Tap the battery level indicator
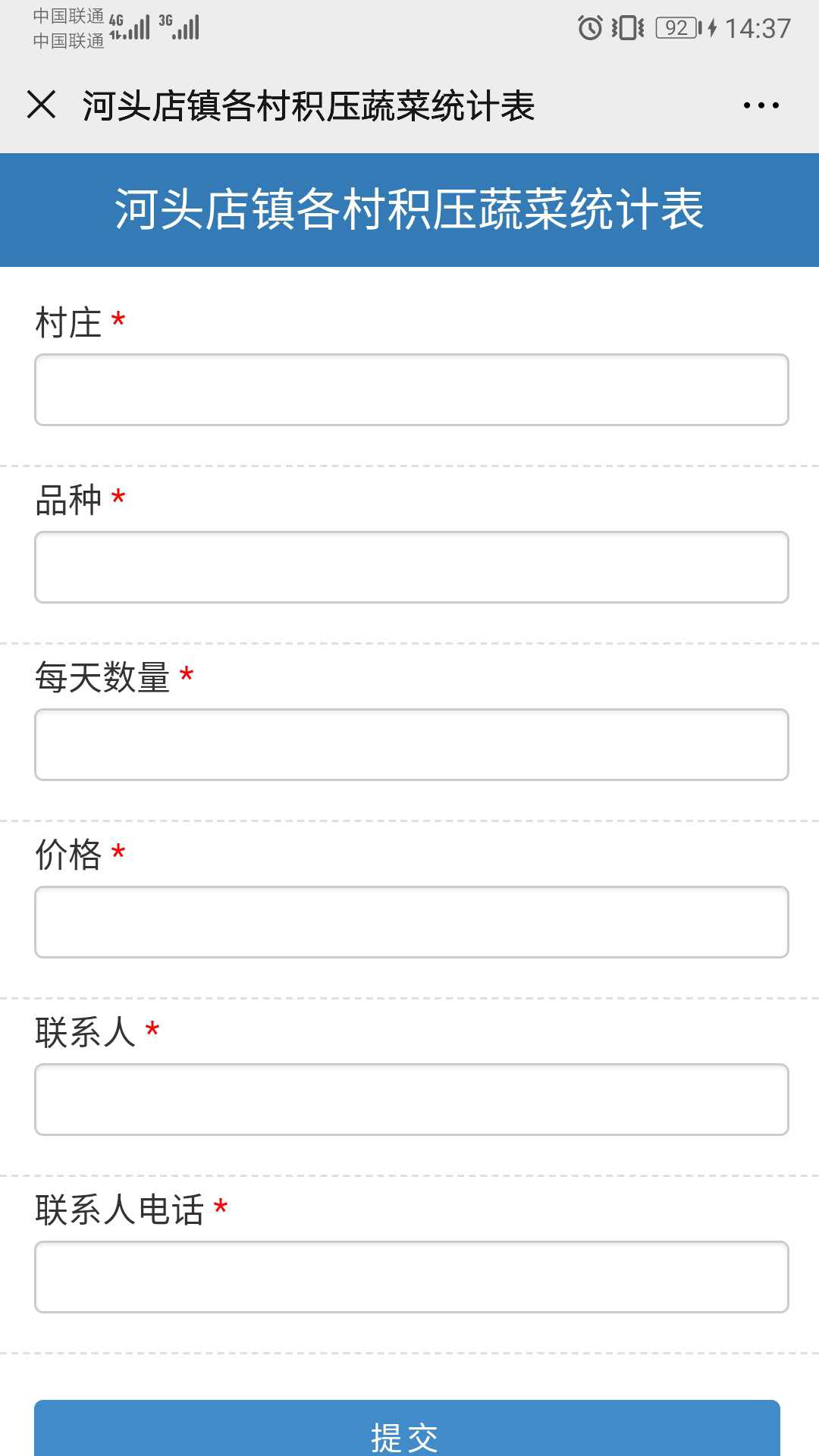This screenshot has width=819, height=1456. click(x=678, y=28)
